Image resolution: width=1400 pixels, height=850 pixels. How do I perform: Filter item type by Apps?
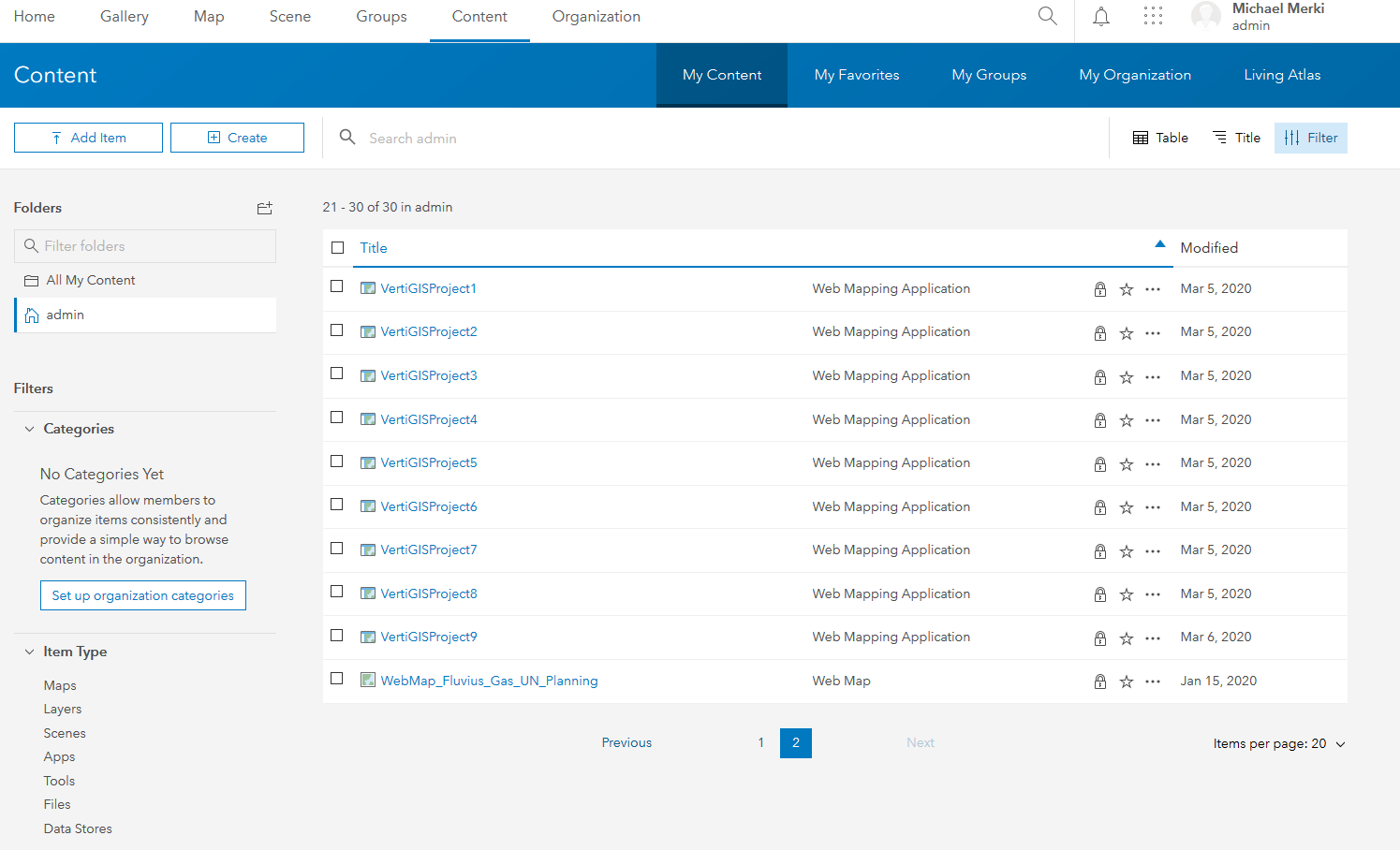click(59, 757)
